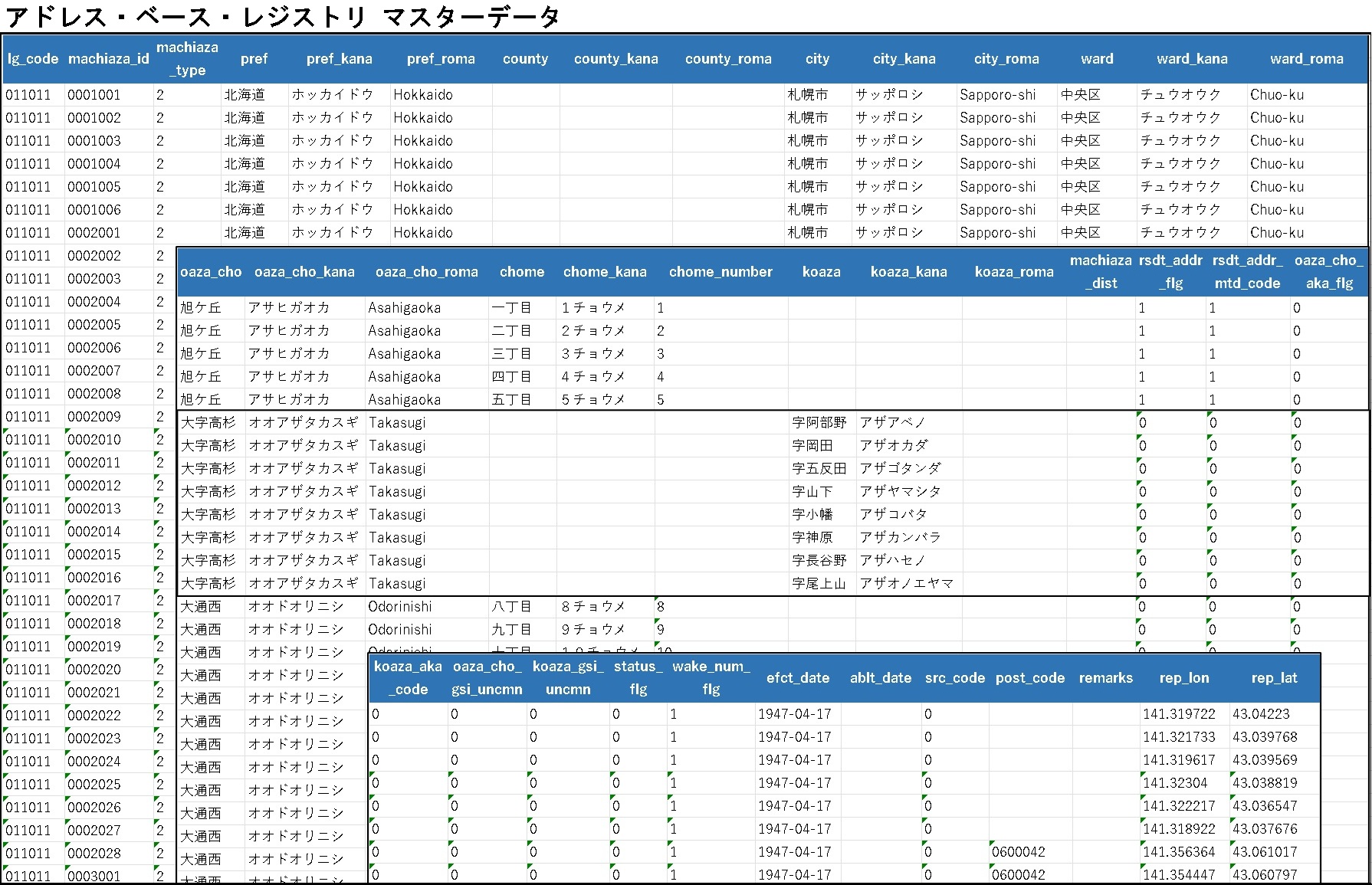Click the efct_date column header

coord(797,678)
